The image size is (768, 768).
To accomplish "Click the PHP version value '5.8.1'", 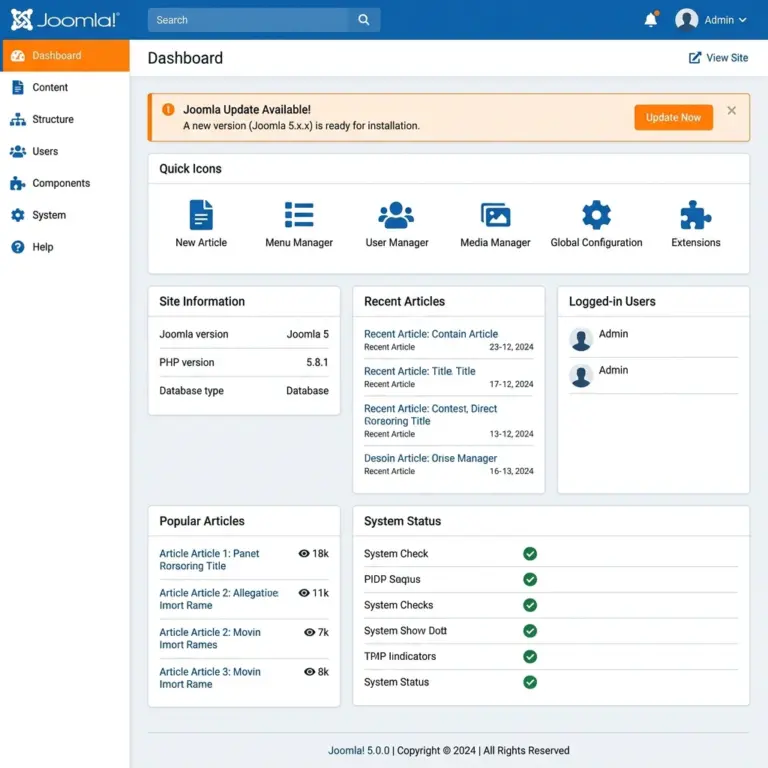I will click(x=317, y=362).
